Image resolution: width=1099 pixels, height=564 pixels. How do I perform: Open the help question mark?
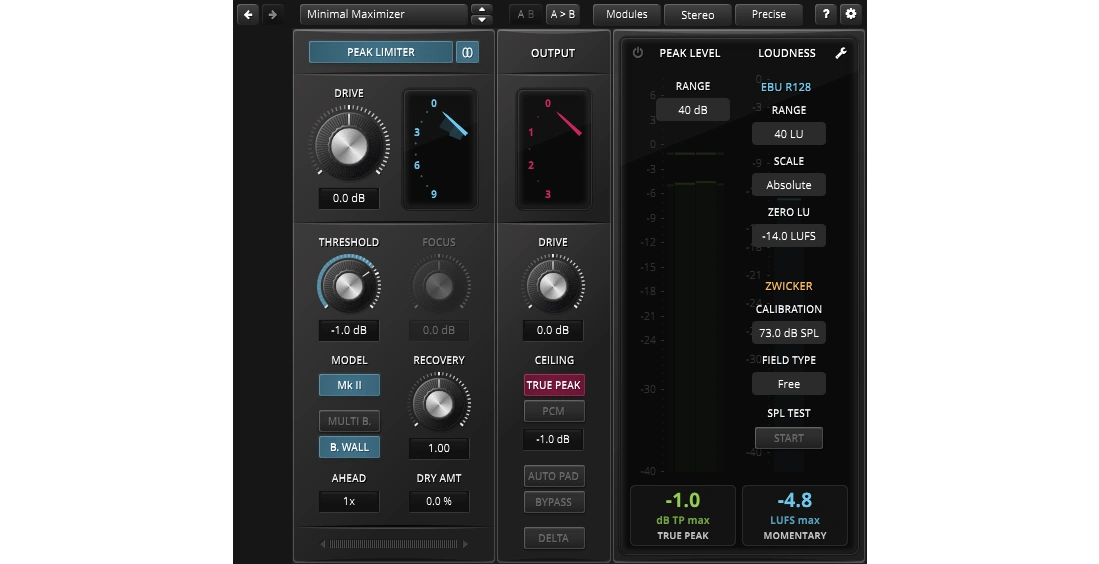click(826, 14)
